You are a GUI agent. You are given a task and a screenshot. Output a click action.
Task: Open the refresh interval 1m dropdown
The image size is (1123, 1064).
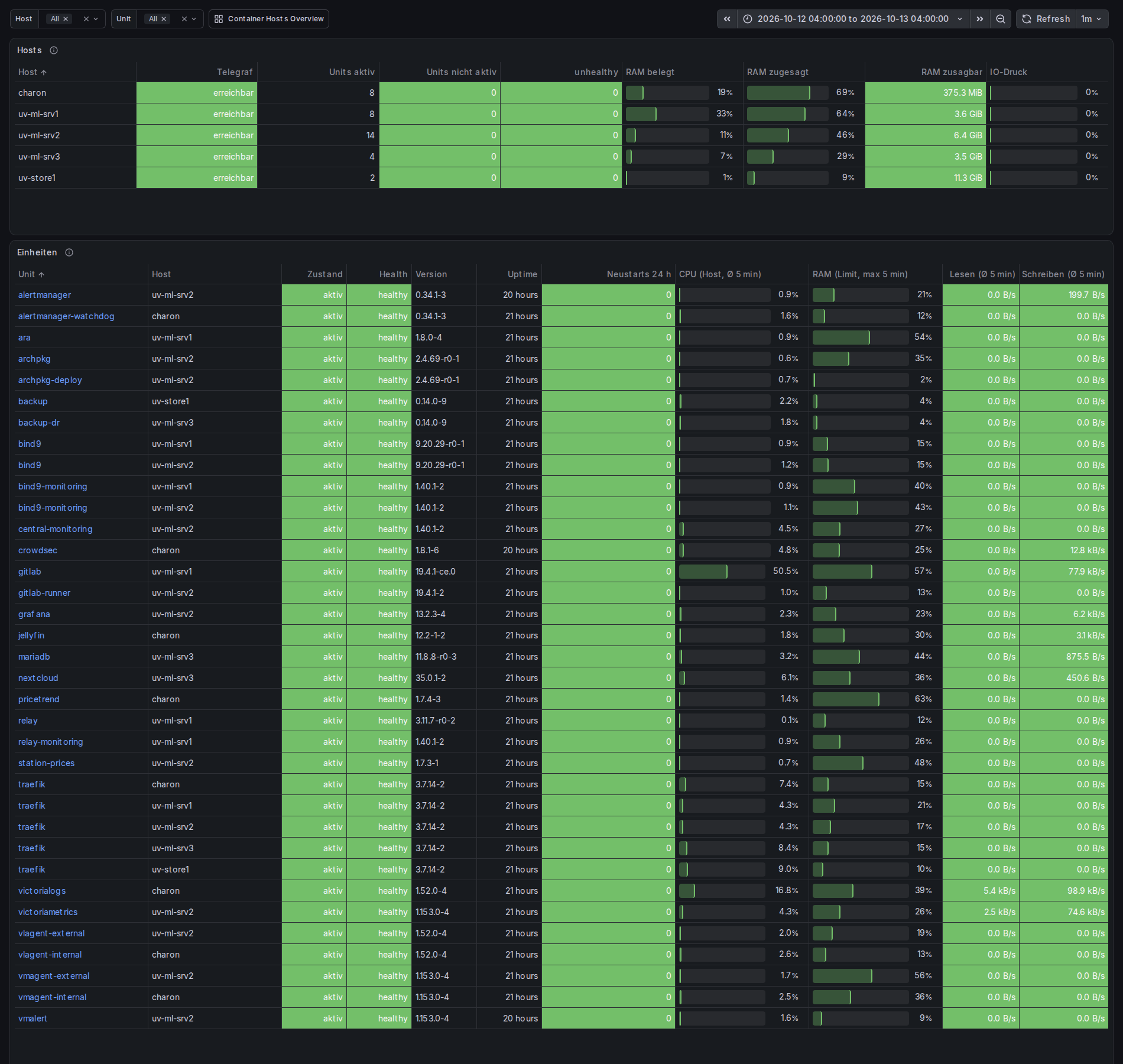(1091, 19)
